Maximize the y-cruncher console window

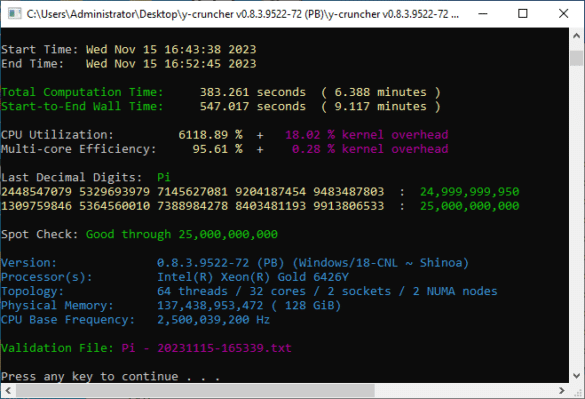[x=523, y=14]
